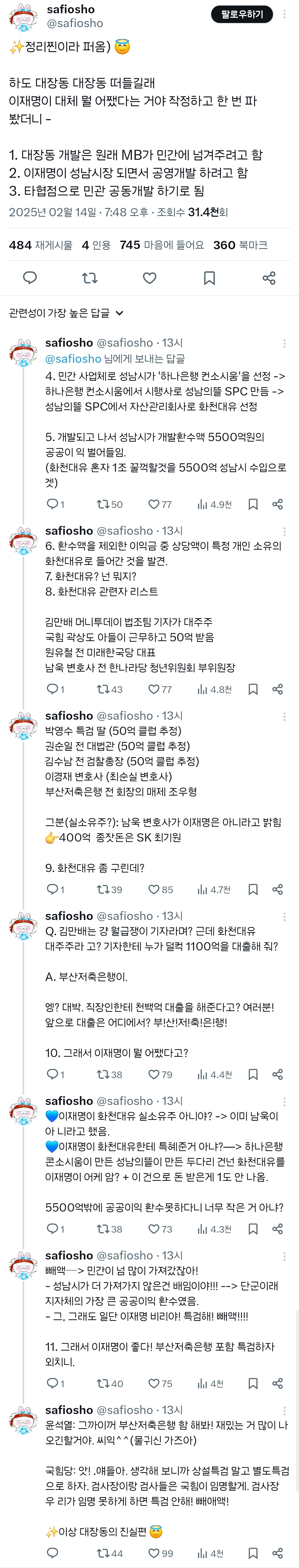Image resolution: width=299 pixels, height=1568 pixels.
Task: Open more menu on the 박영수 특검 reply
Action: [x=284, y=716]
